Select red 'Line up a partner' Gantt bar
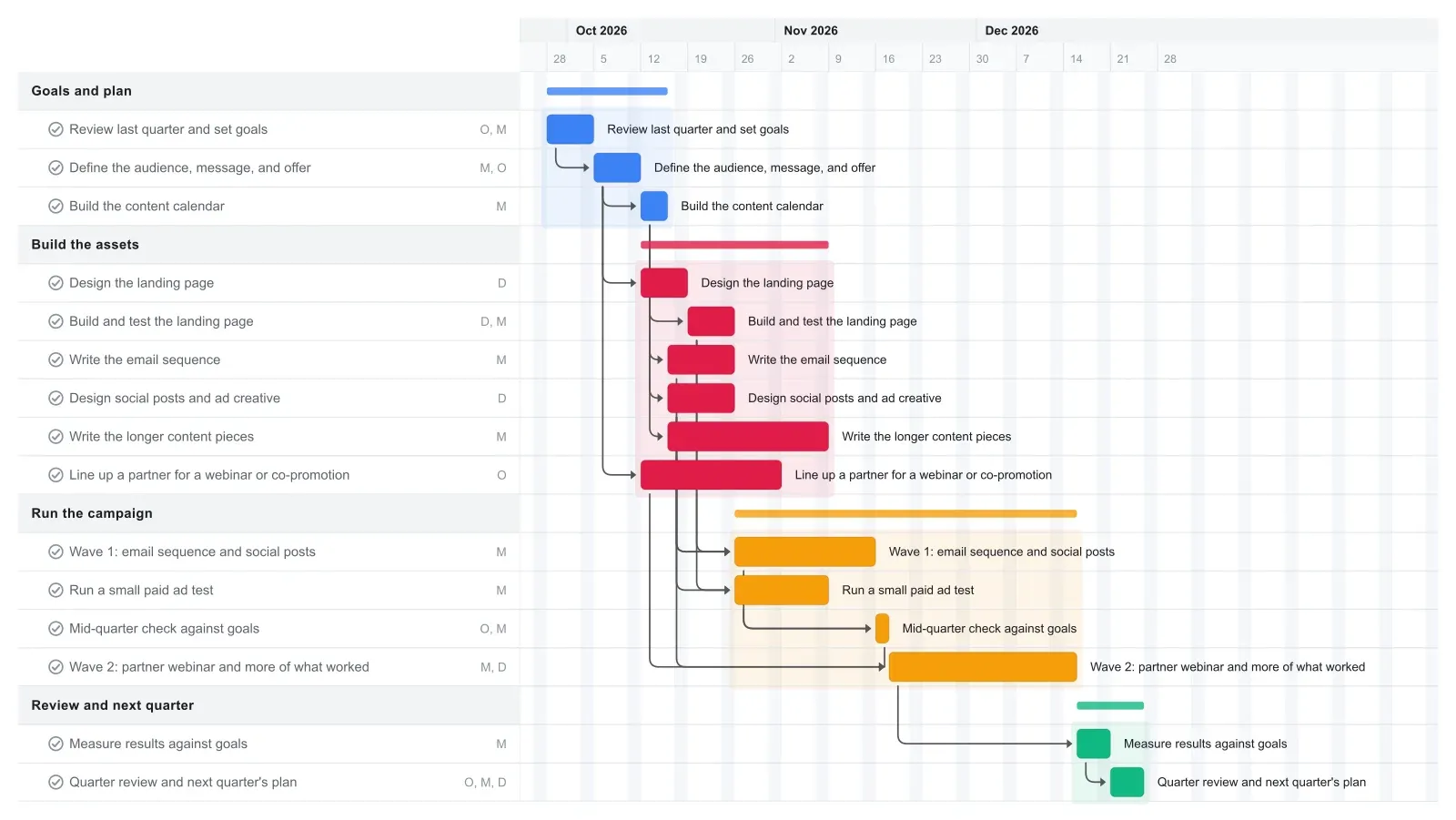Image resolution: width=1456 pixels, height=820 pixels. [711, 475]
